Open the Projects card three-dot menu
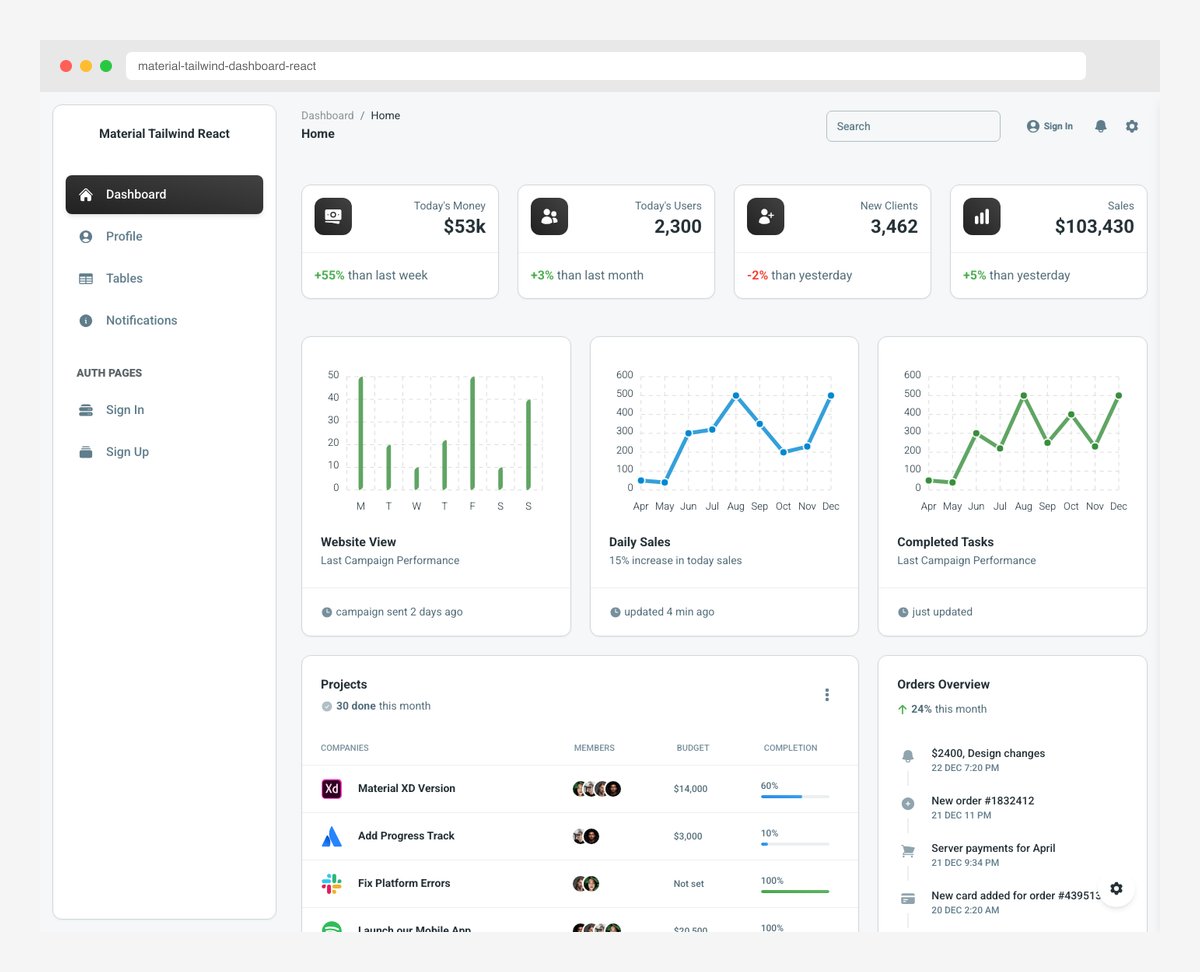1200x972 pixels. click(827, 694)
